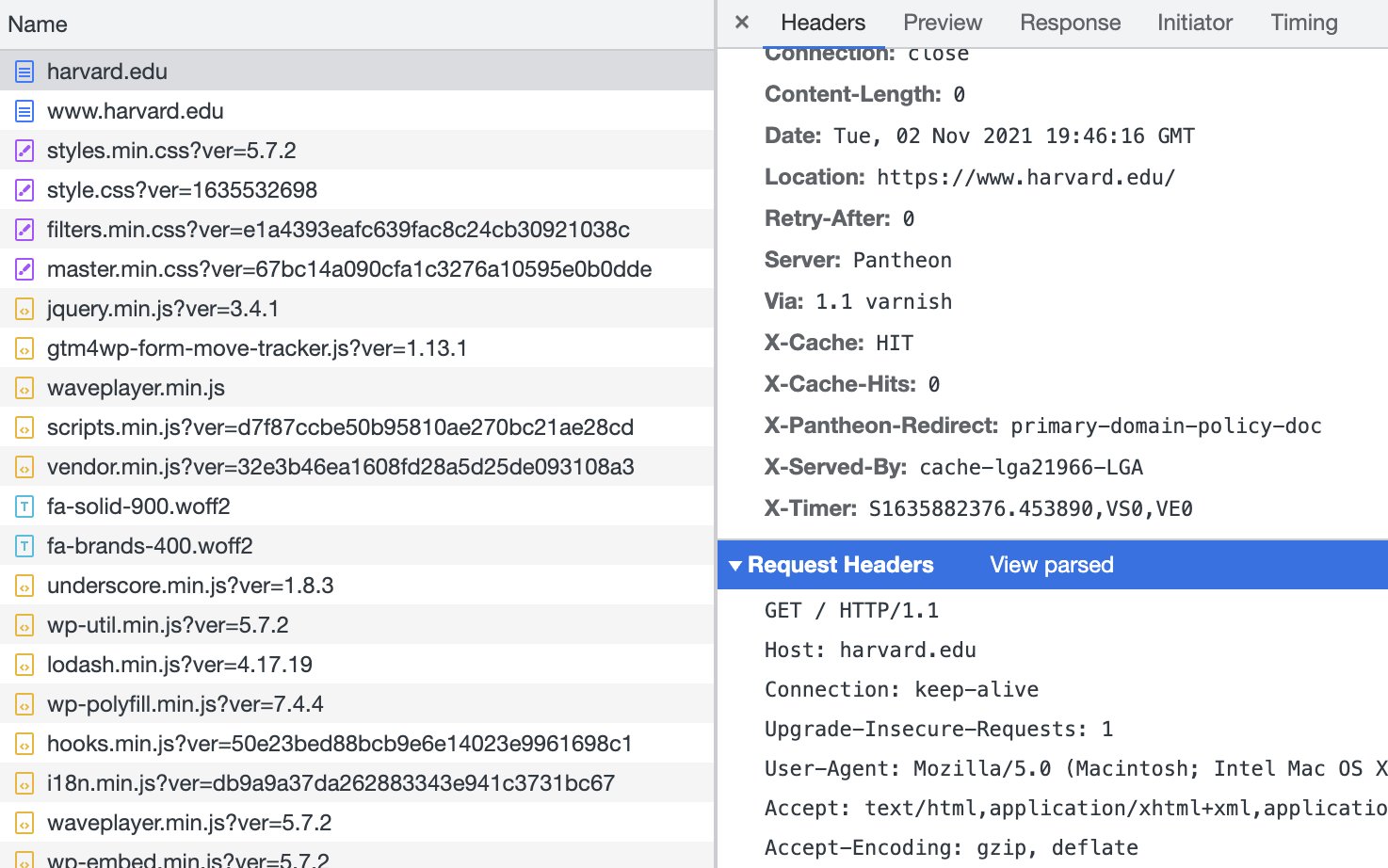Click script icon beside i18n.min.js request
This screenshot has height=868, width=1388.
click(x=24, y=783)
